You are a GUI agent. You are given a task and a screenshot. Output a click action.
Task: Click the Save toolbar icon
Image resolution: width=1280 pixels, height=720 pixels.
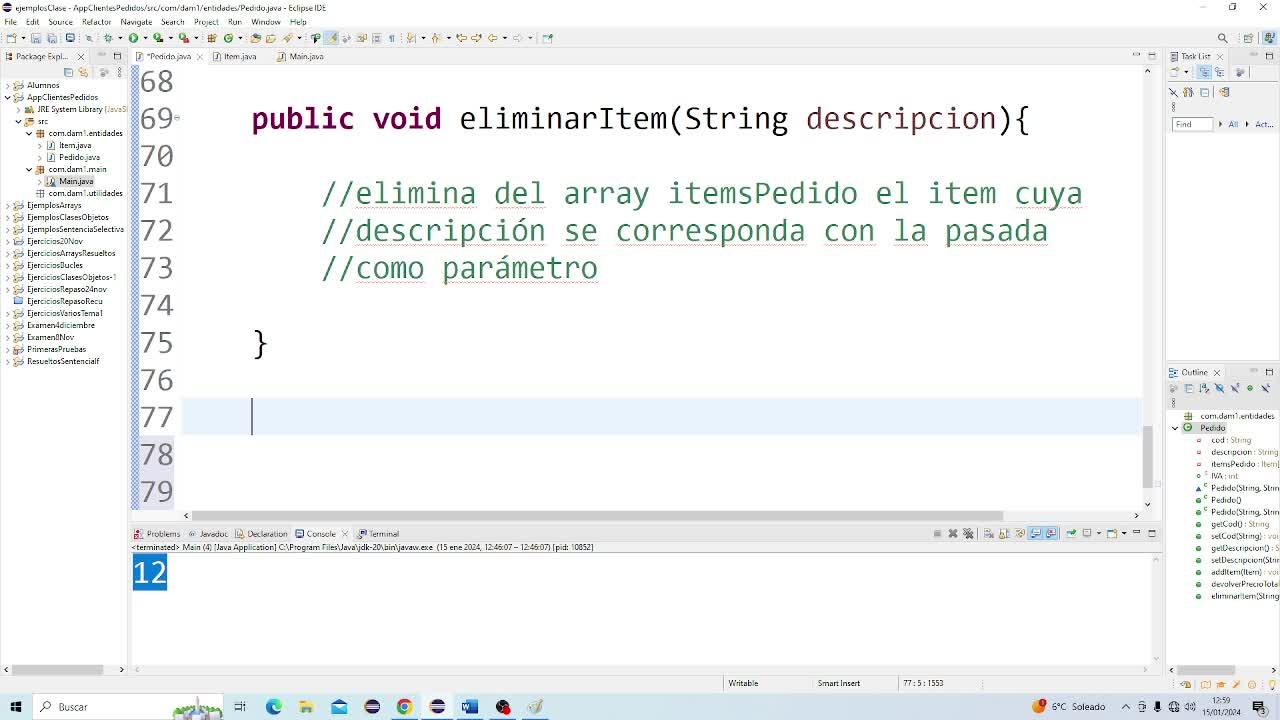[36, 38]
